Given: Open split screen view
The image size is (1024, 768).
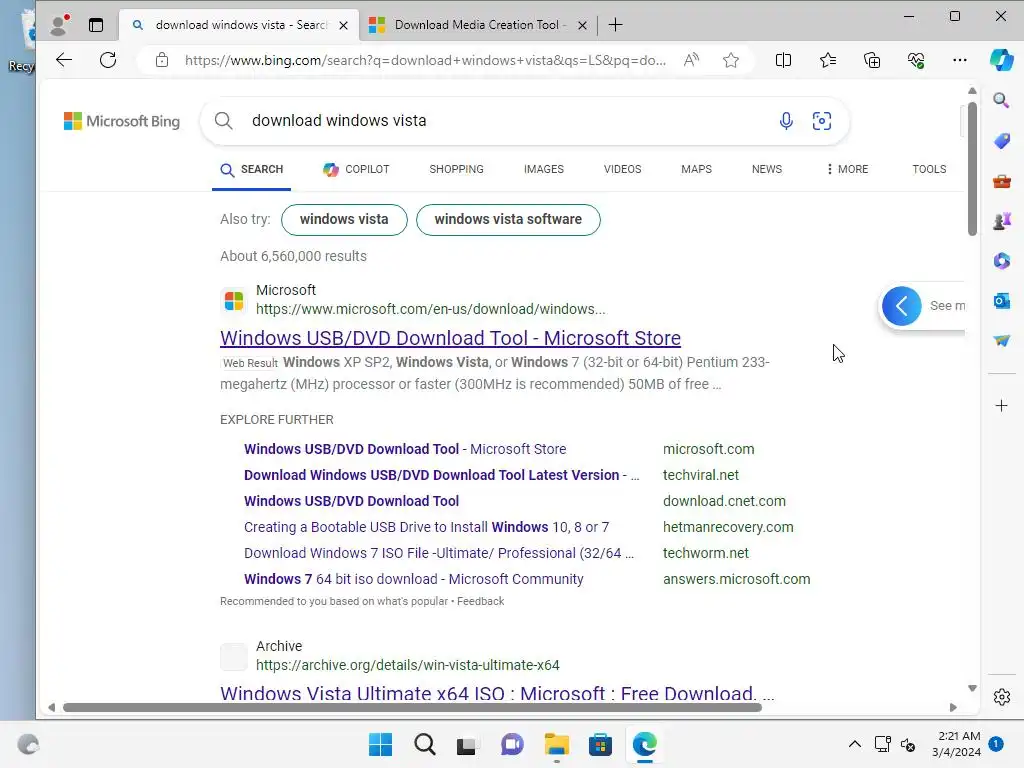Looking at the screenshot, I should tap(783, 60).
